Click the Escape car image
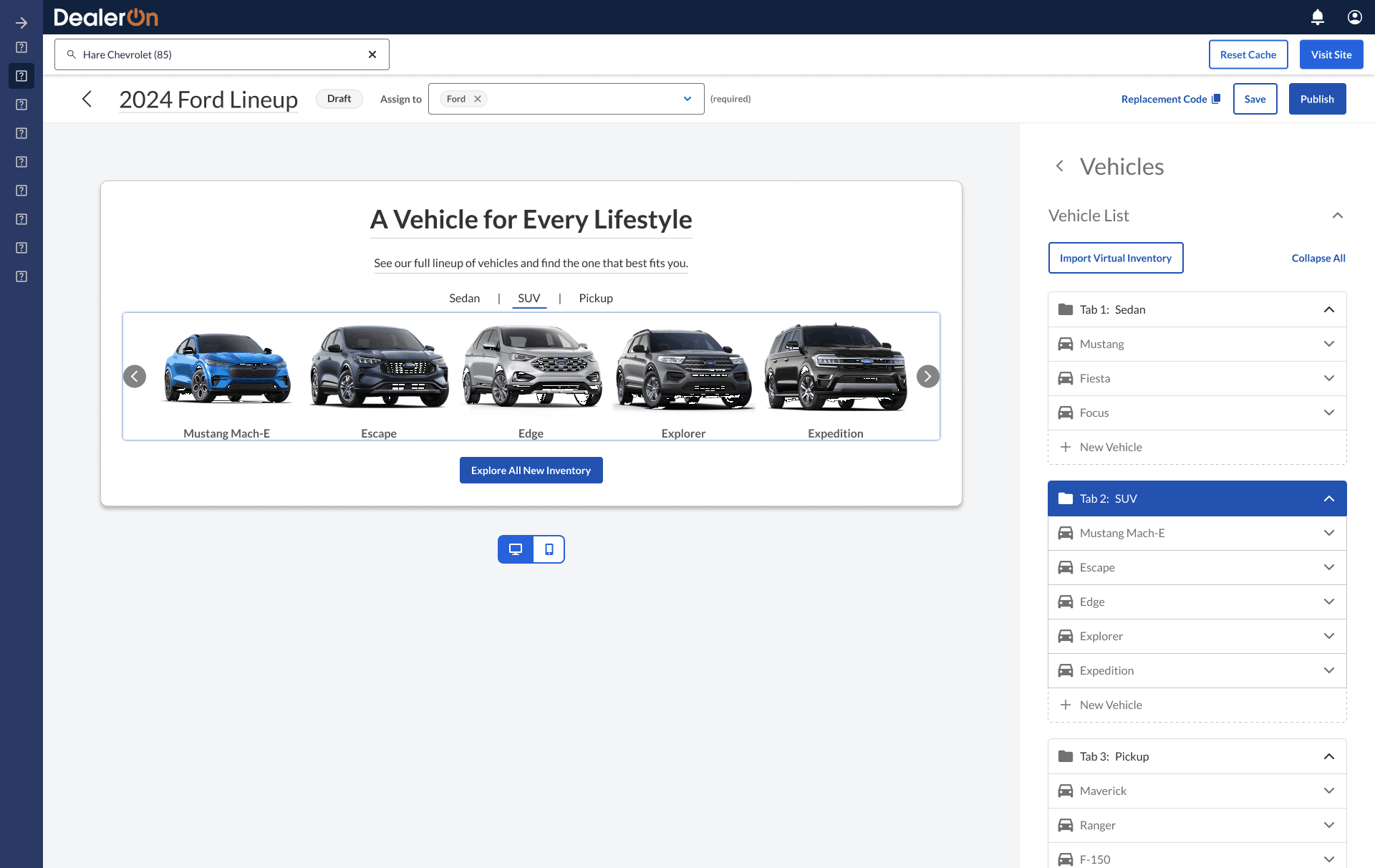 coord(379,367)
